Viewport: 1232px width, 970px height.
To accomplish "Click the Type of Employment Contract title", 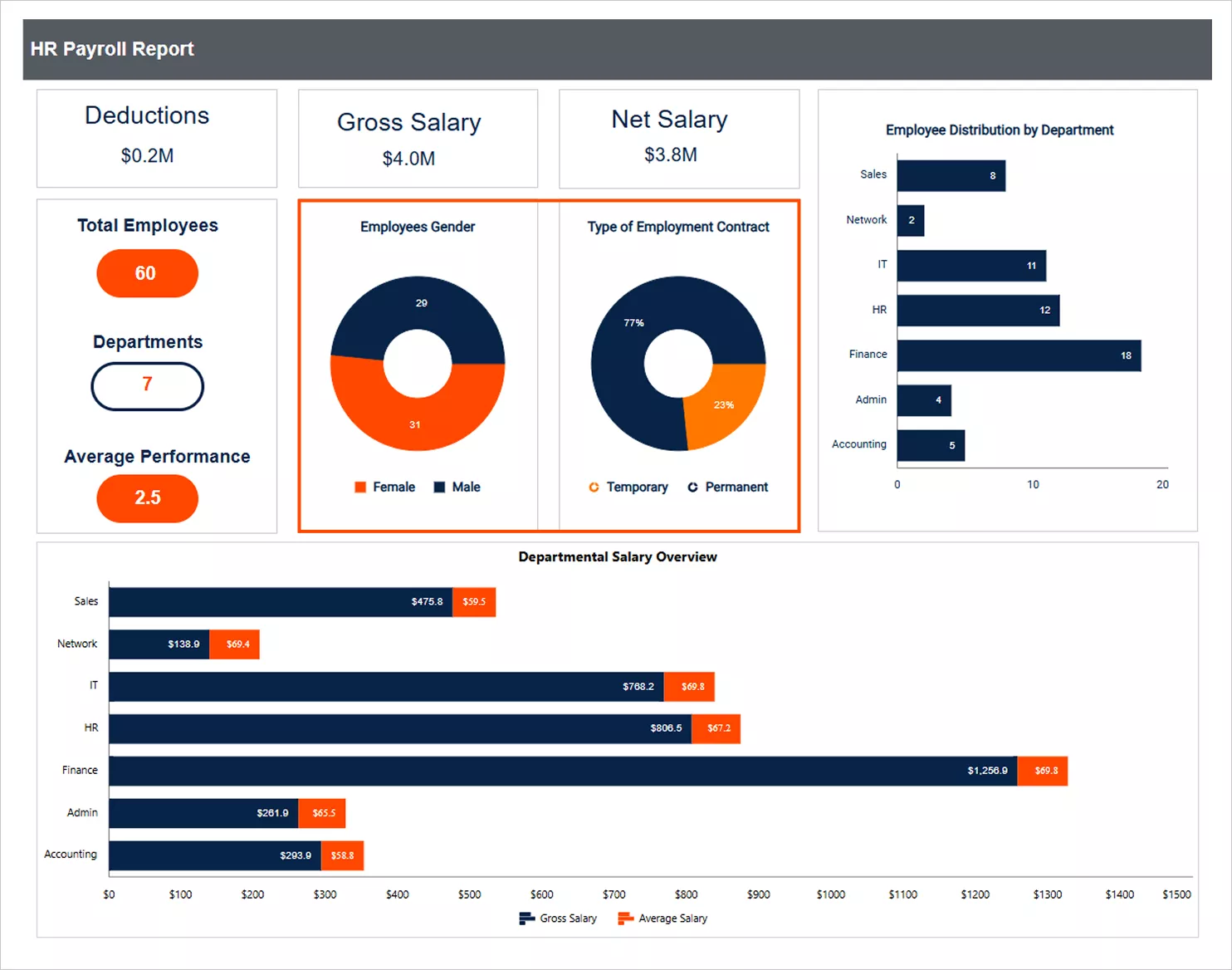I will point(678,227).
